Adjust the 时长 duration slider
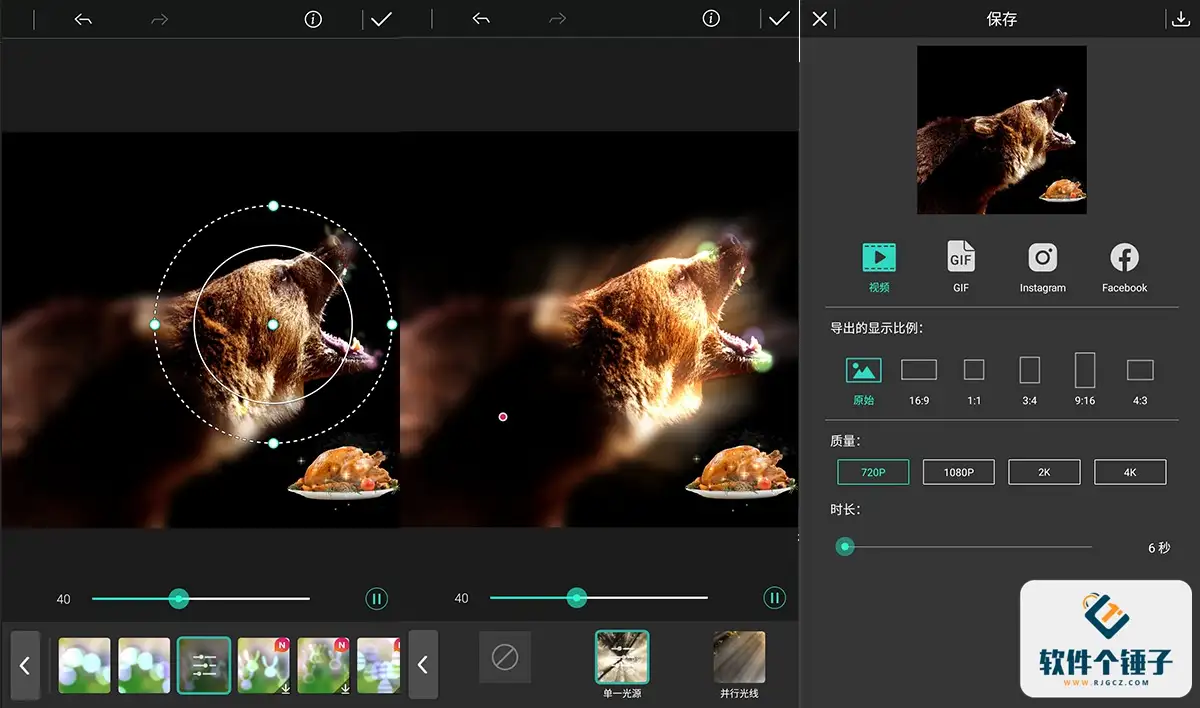The image size is (1200, 708). tap(845, 547)
